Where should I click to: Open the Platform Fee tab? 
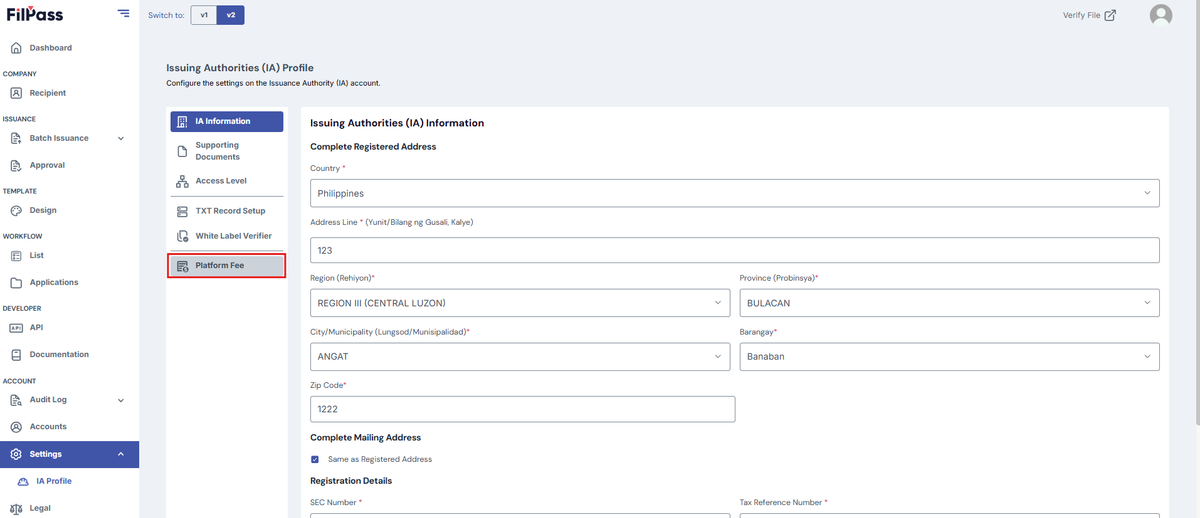point(227,265)
